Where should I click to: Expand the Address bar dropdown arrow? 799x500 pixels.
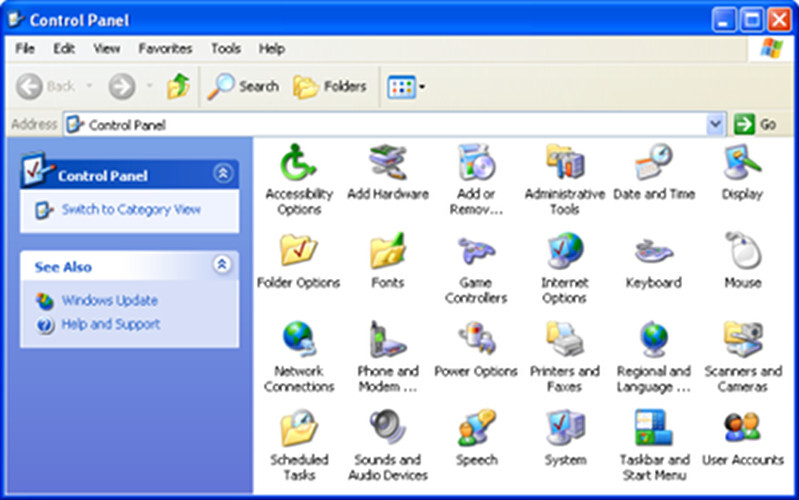tap(715, 125)
